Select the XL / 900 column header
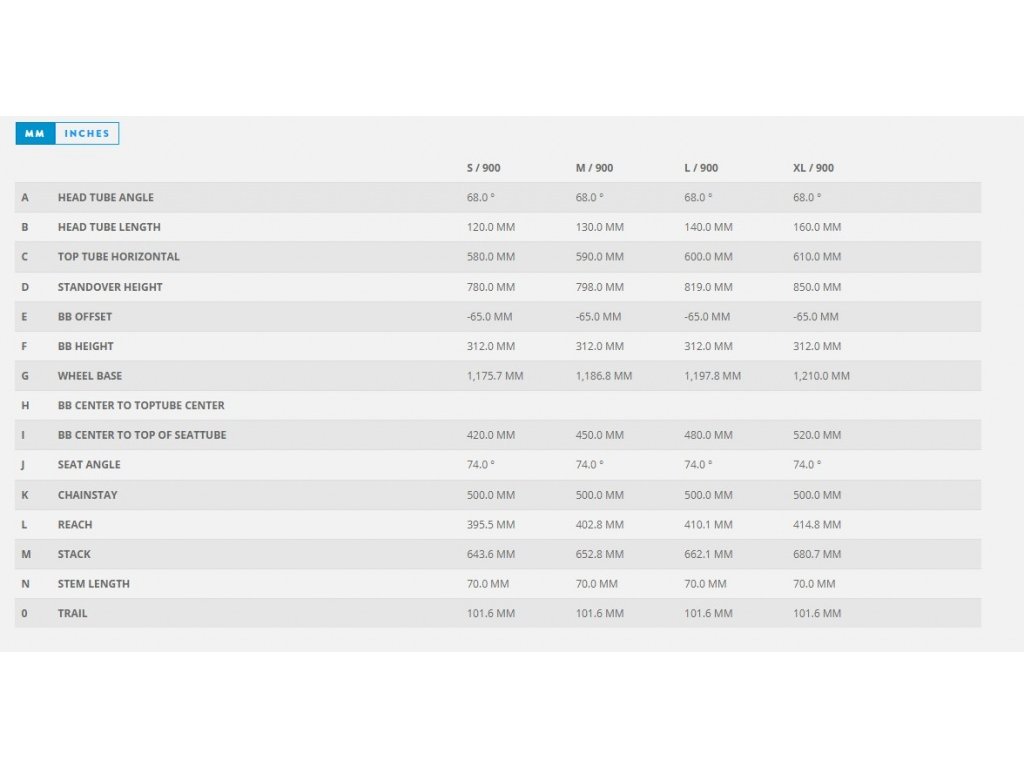This screenshot has width=1024, height=768. pos(813,168)
